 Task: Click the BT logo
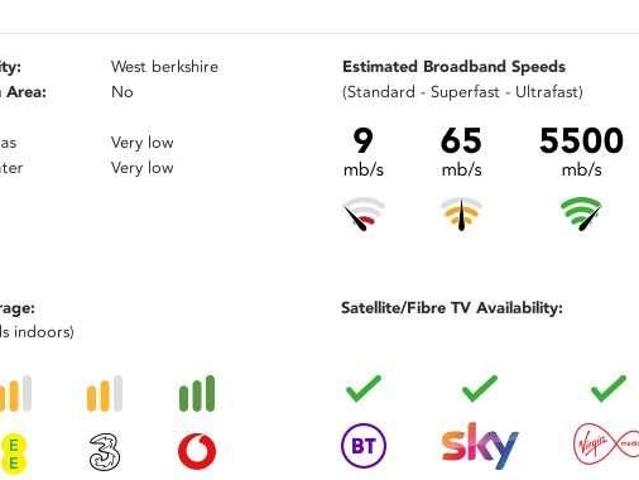(x=364, y=445)
